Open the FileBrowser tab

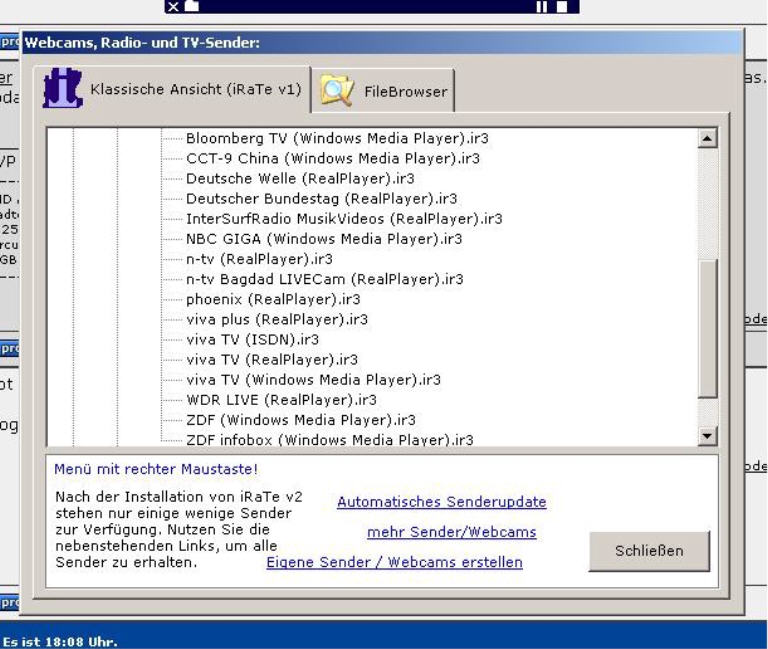click(x=383, y=91)
